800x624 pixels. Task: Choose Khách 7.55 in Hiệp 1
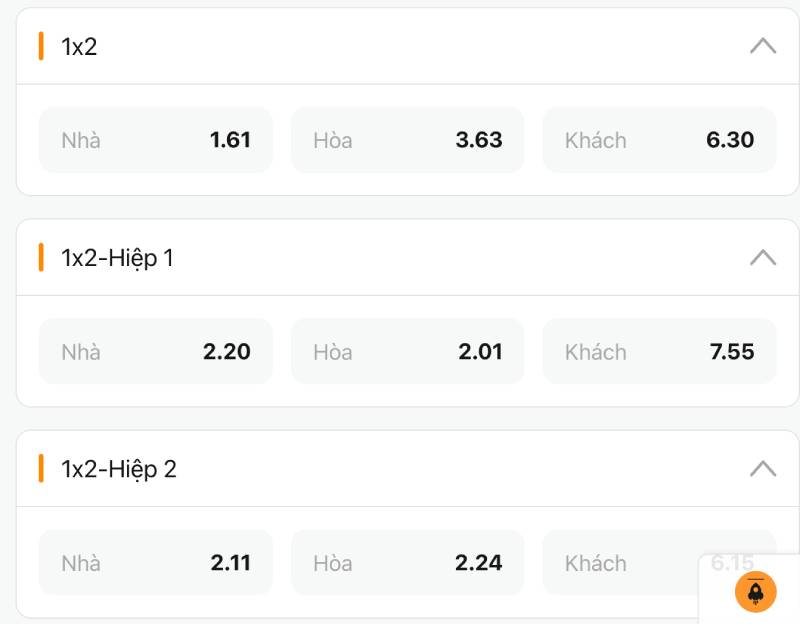[x=659, y=351]
